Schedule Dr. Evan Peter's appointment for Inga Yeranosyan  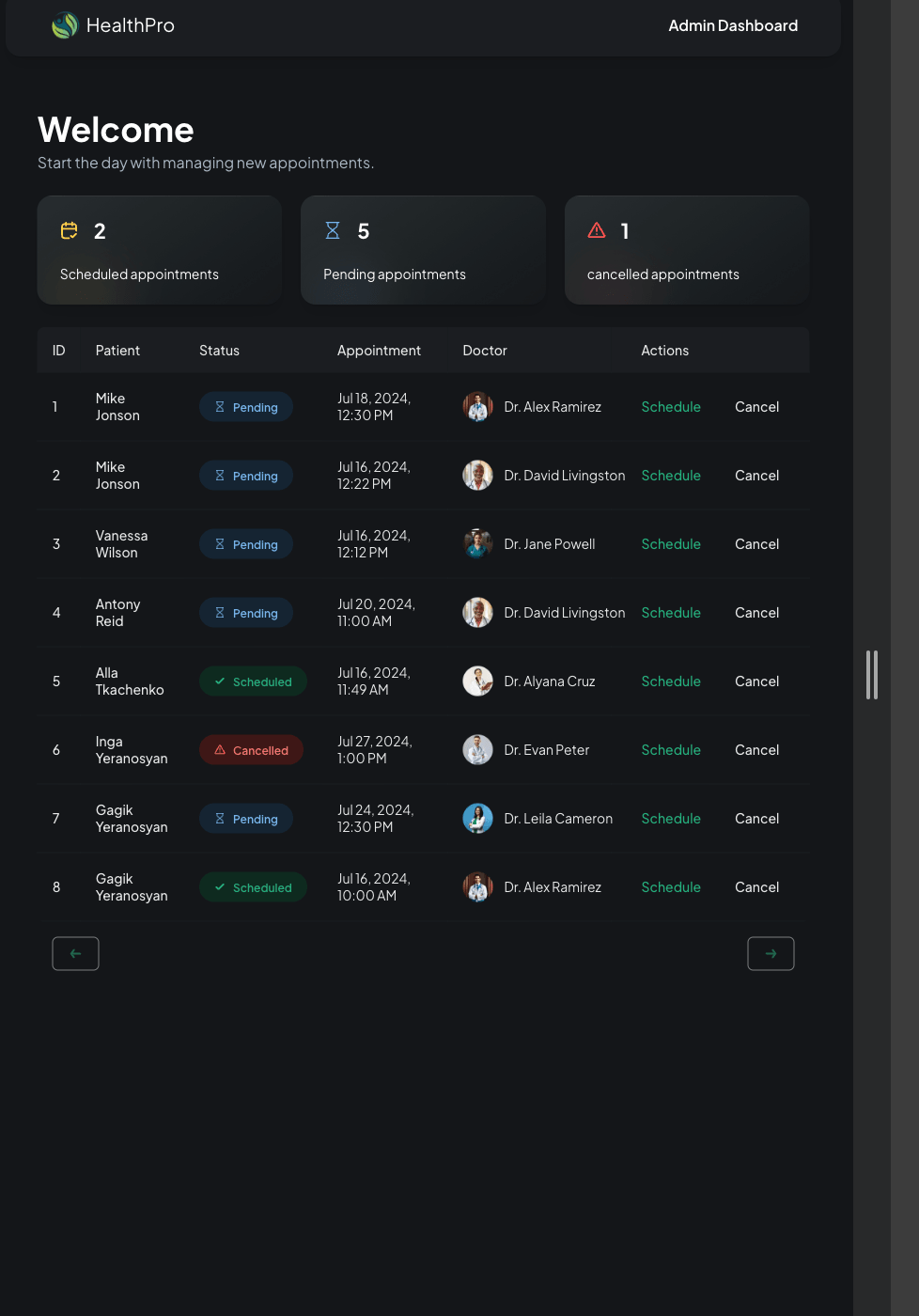[671, 749]
